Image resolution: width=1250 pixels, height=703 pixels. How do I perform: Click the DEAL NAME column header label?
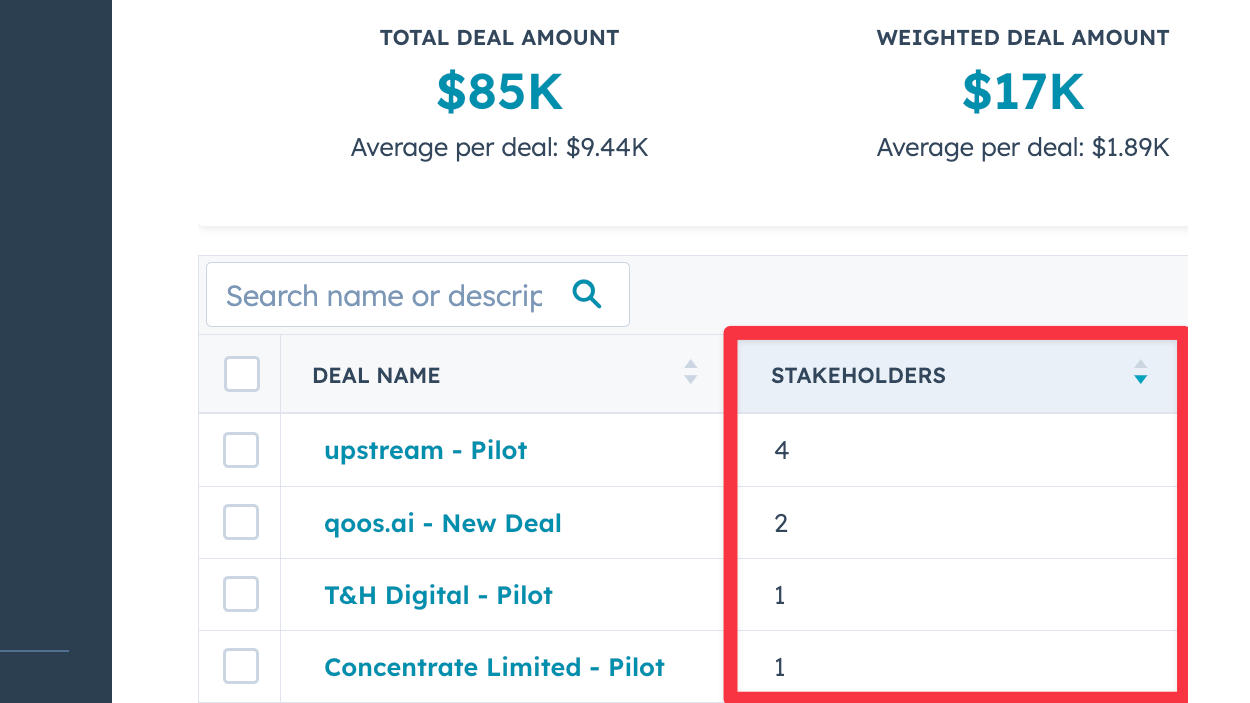point(376,376)
